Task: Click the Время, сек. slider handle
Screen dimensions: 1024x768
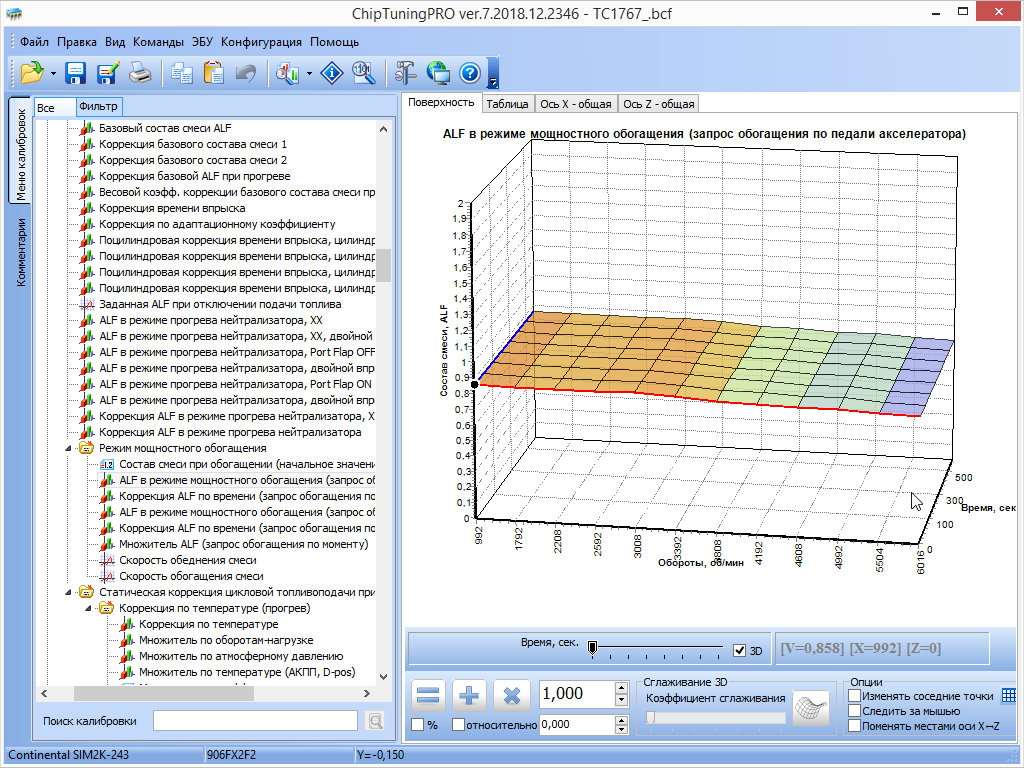Action: 592,648
